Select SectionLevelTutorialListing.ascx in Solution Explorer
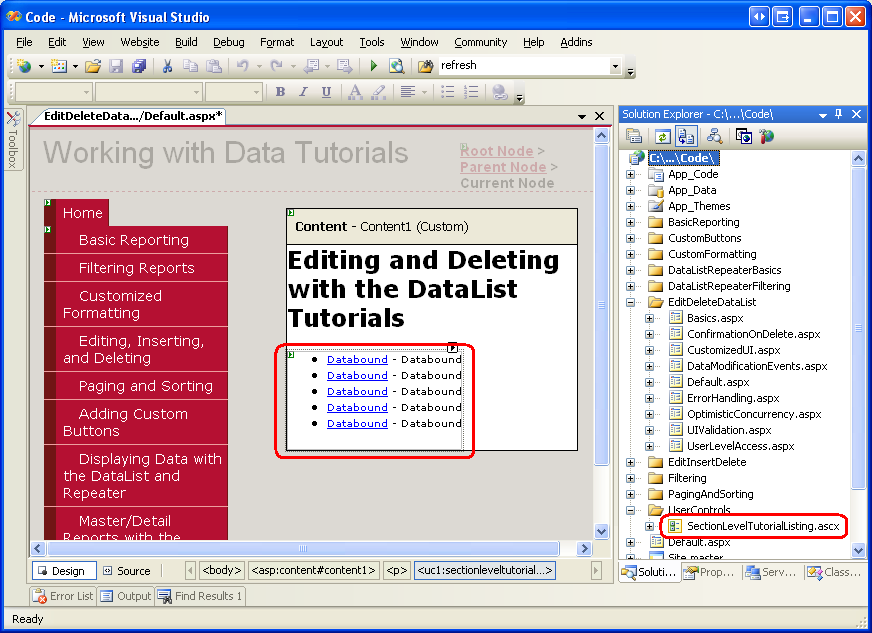 point(764,526)
